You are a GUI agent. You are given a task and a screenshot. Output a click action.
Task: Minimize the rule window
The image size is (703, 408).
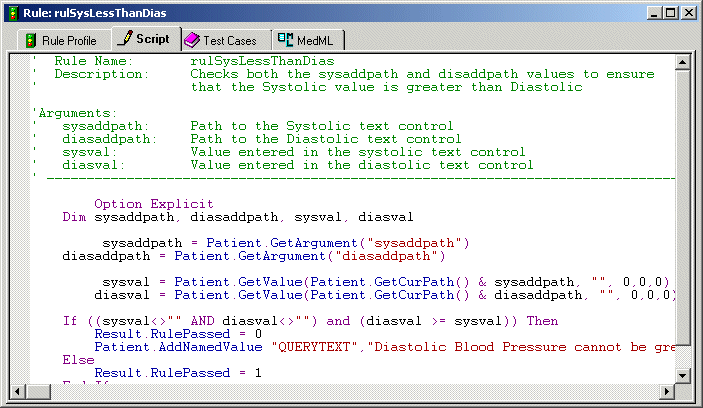click(x=655, y=13)
